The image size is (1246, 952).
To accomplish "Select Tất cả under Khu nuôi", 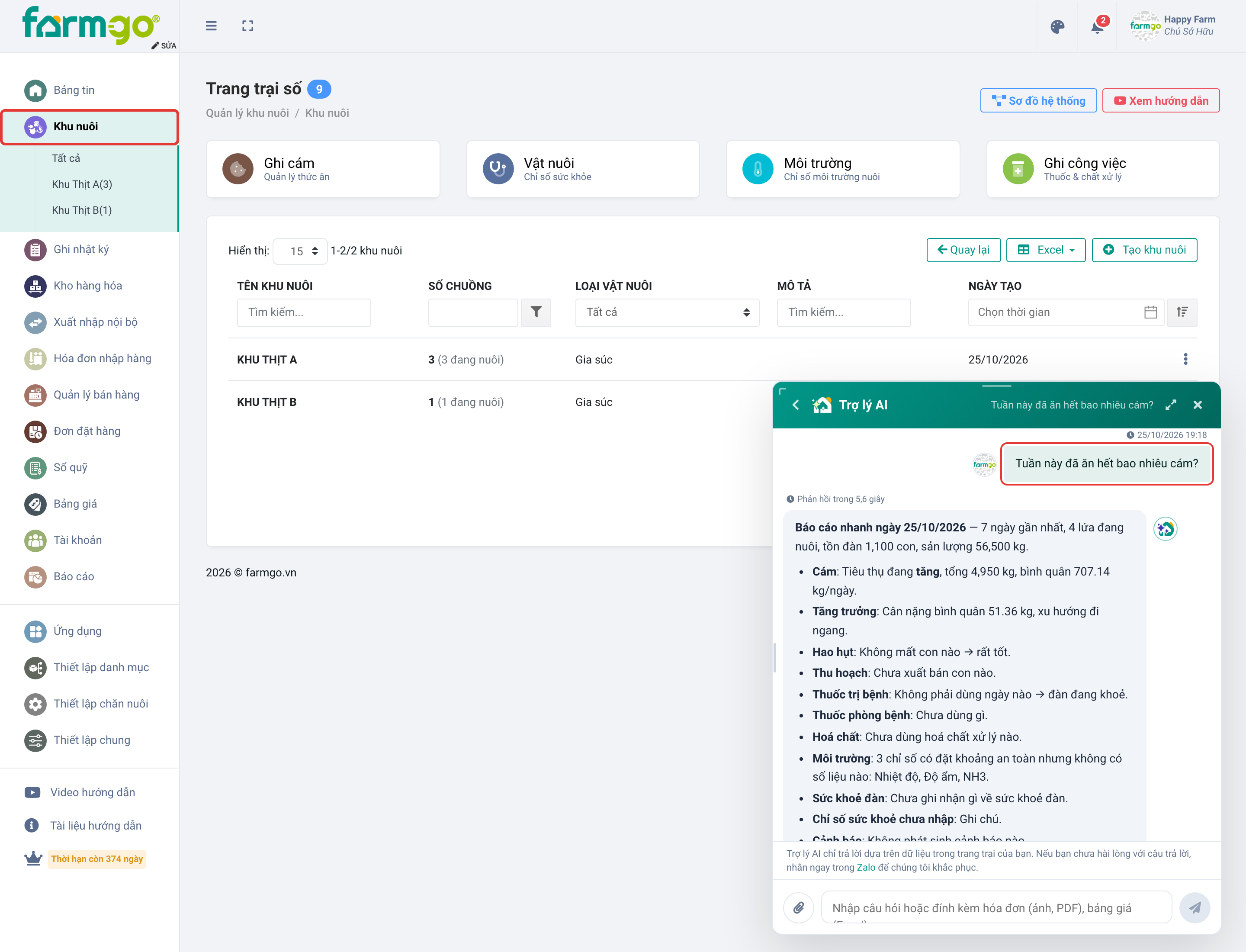I will point(66,158).
